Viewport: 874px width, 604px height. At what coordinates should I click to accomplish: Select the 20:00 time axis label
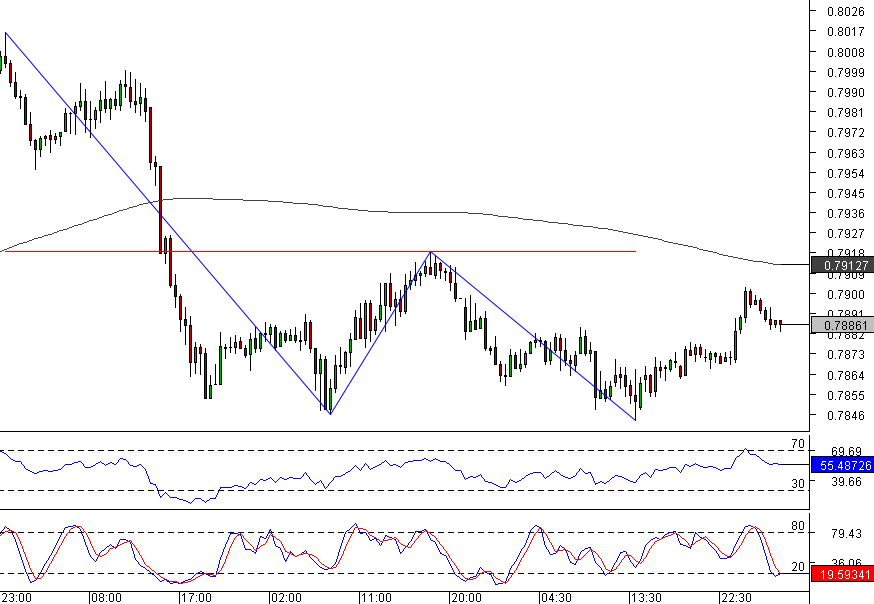(466, 598)
